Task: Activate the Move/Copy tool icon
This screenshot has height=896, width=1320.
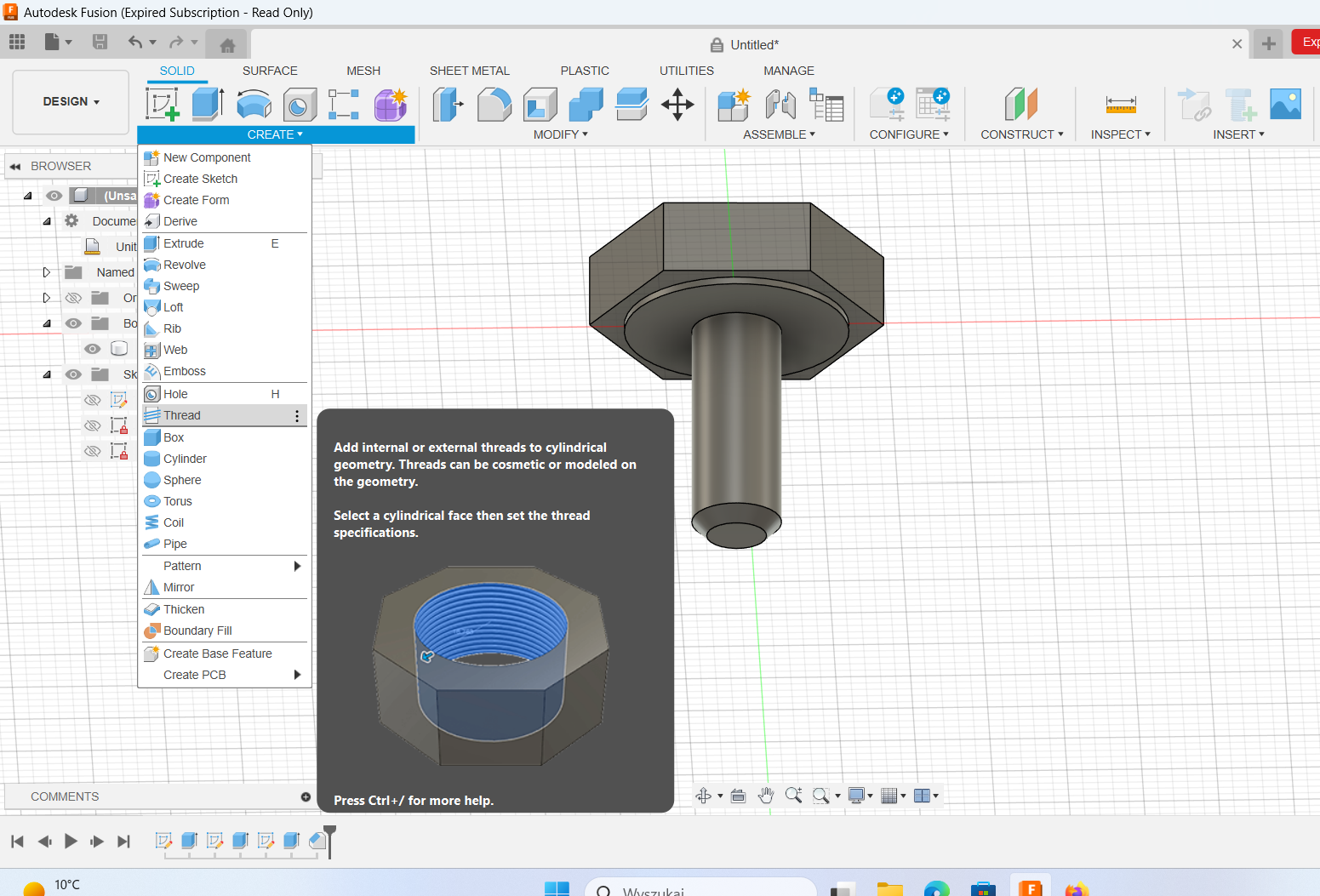Action: tap(677, 105)
